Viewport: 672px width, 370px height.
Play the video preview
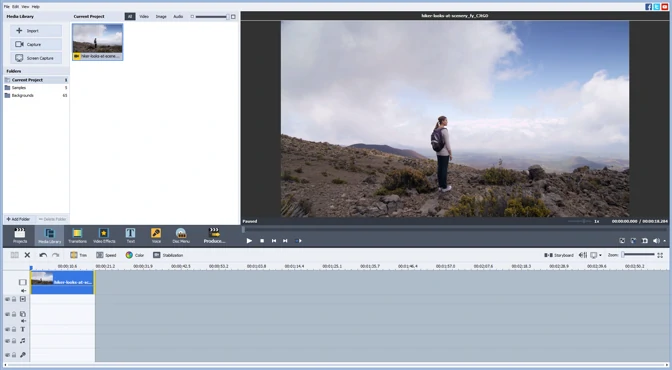[249, 241]
